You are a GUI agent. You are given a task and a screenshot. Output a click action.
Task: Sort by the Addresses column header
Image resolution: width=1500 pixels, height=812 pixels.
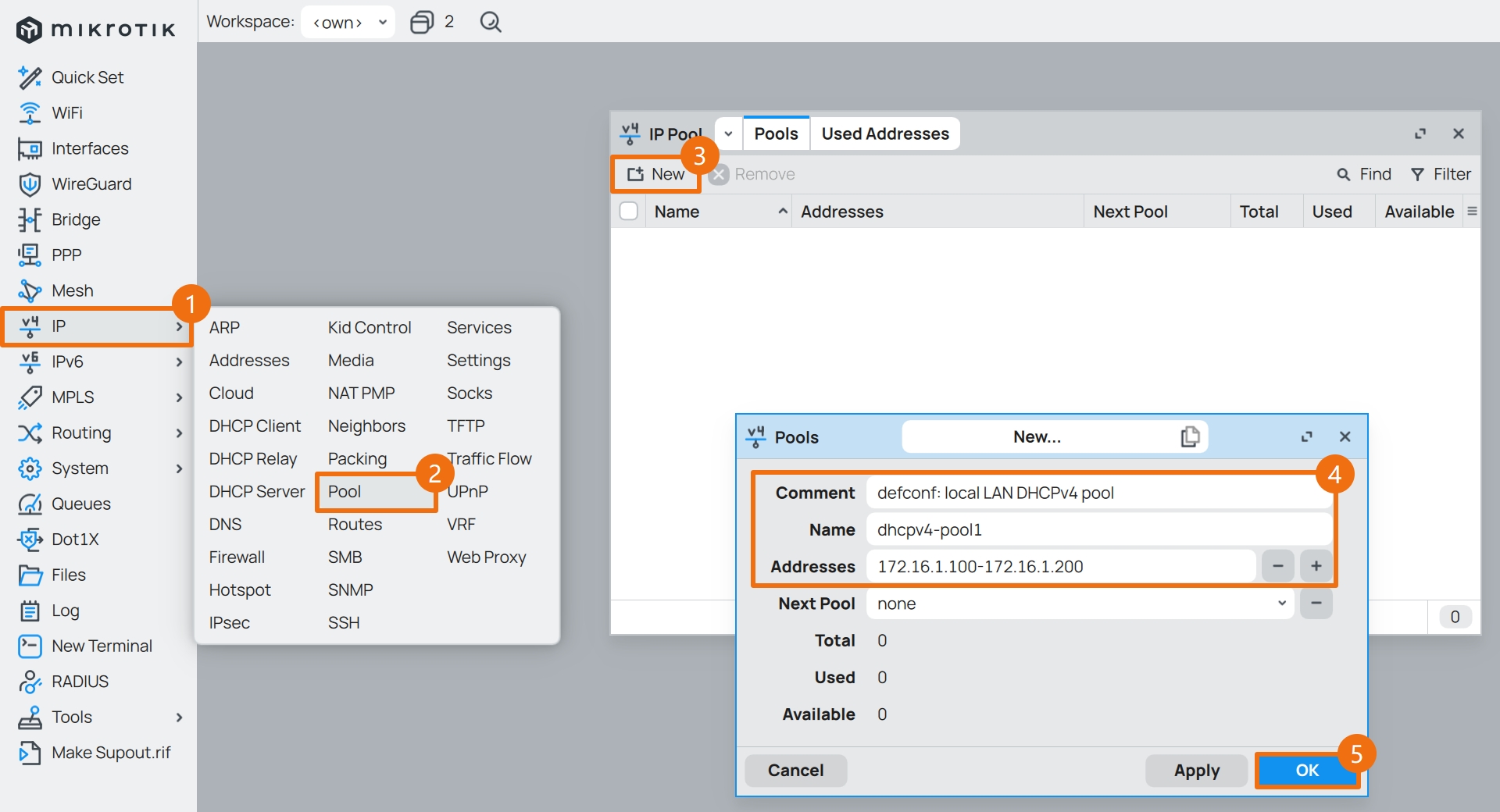point(937,212)
